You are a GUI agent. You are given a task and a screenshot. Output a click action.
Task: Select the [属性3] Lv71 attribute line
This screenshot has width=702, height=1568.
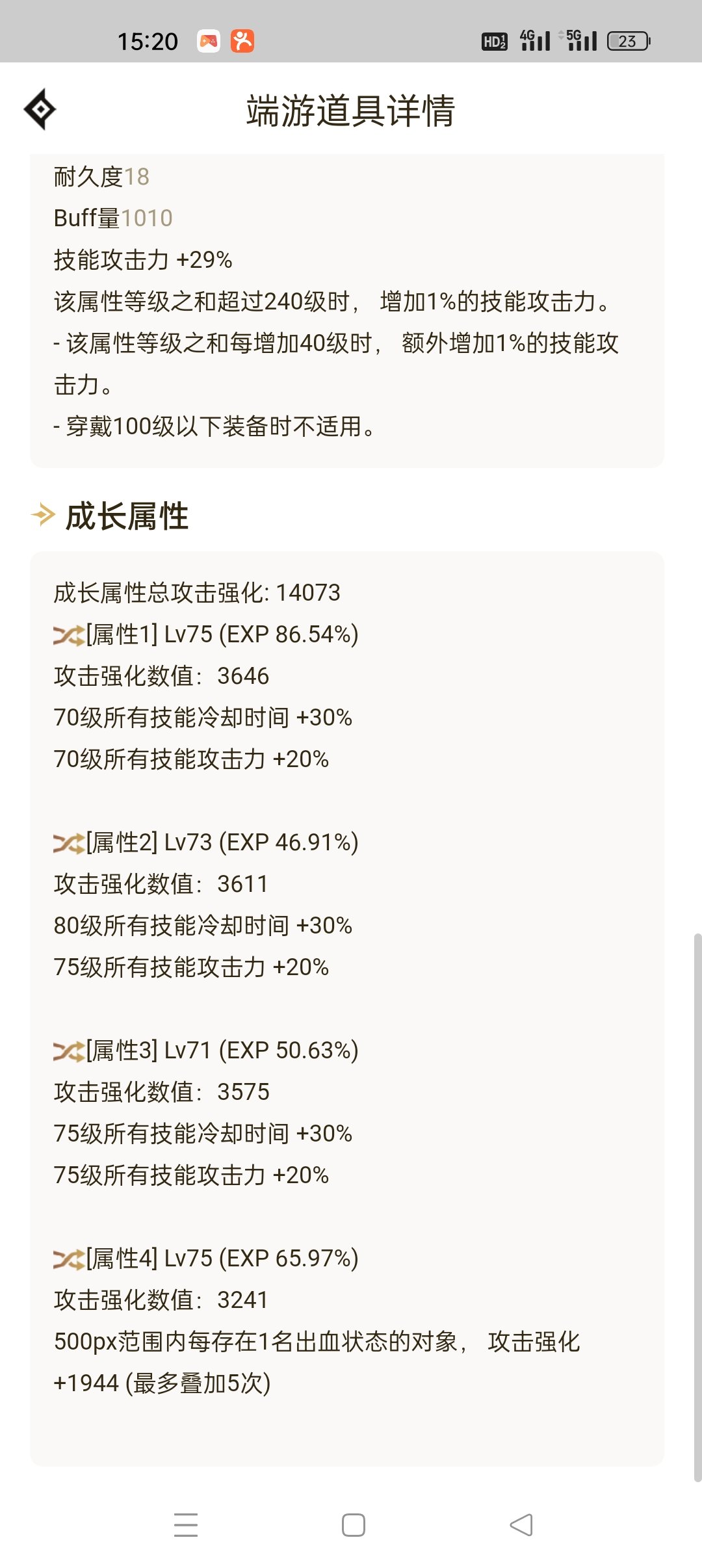pos(221,1051)
